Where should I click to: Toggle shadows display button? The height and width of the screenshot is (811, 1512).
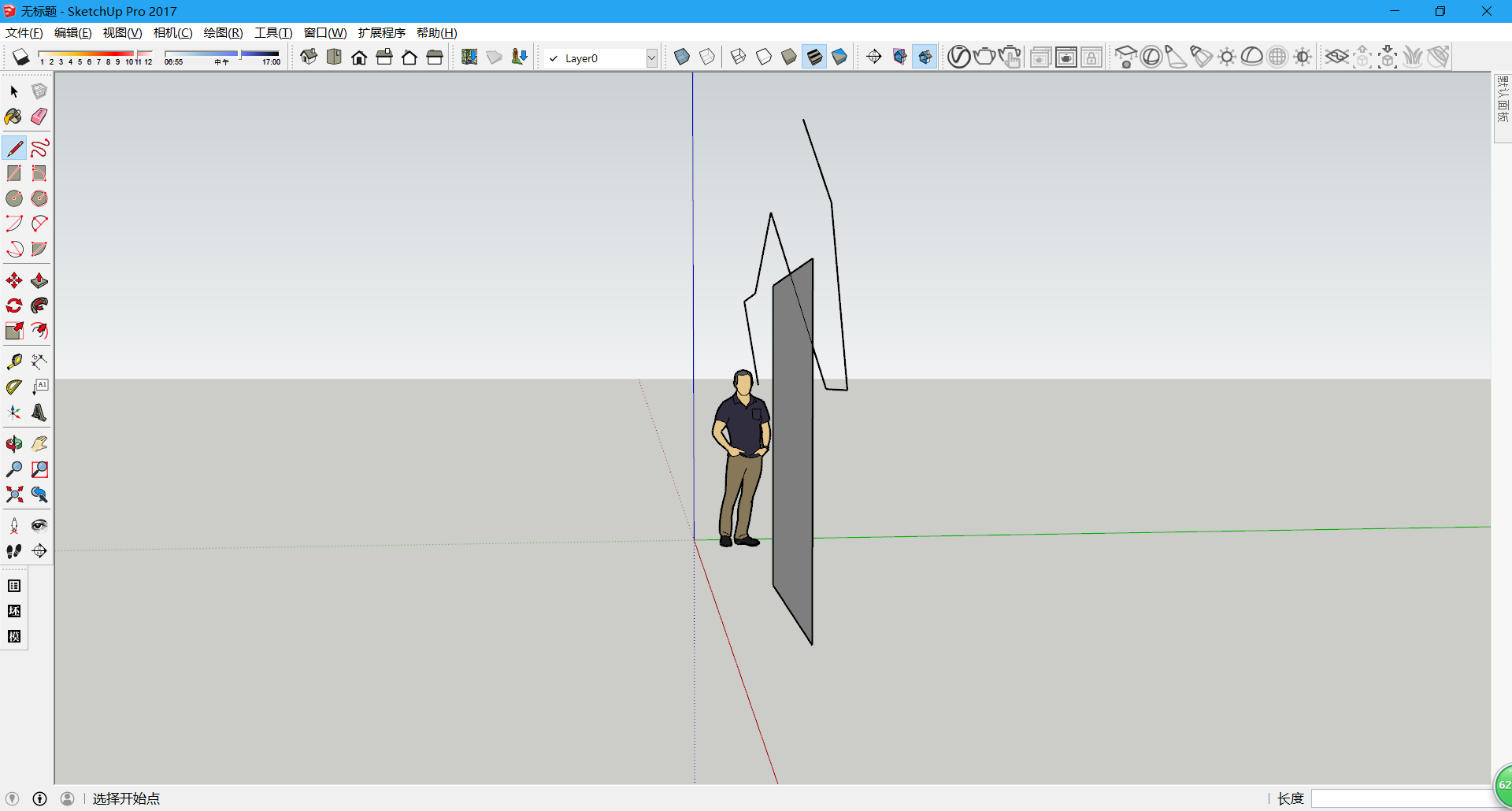pos(21,57)
